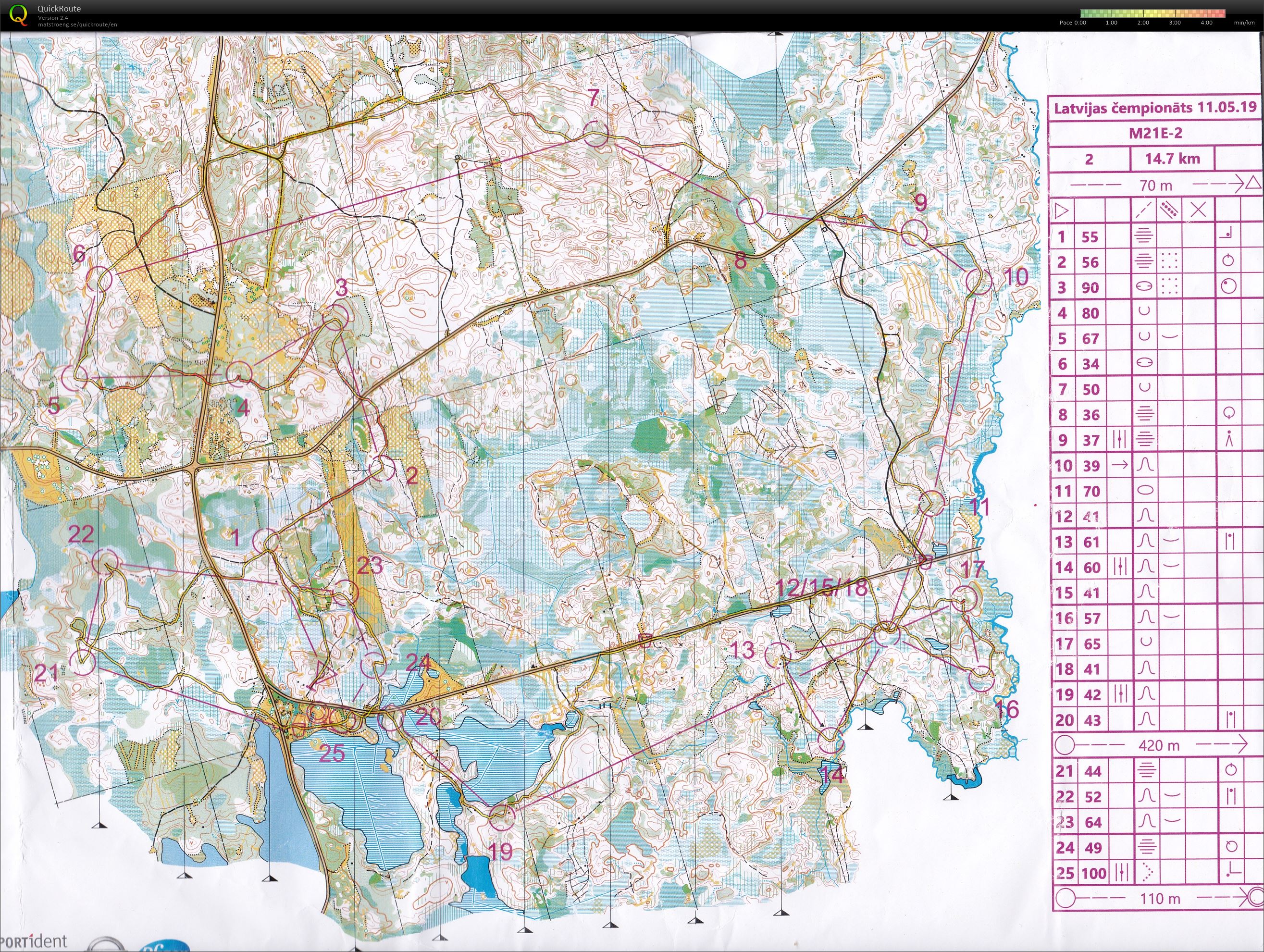This screenshot has height=952, width=1264.
Task: Select control circle 10 on the map
Action: coord(979,281)
